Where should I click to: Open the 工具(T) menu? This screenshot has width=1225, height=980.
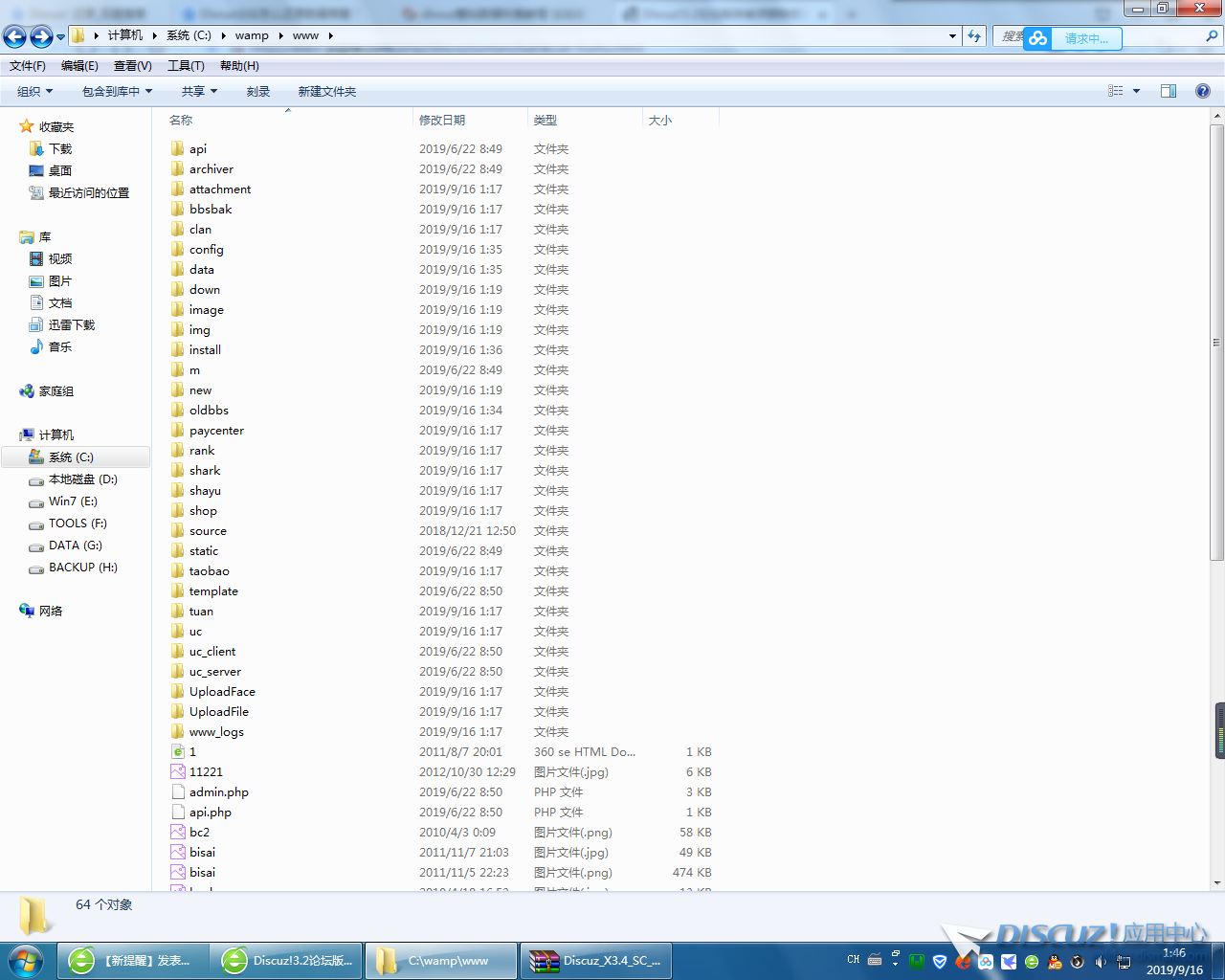pos(186,65)
